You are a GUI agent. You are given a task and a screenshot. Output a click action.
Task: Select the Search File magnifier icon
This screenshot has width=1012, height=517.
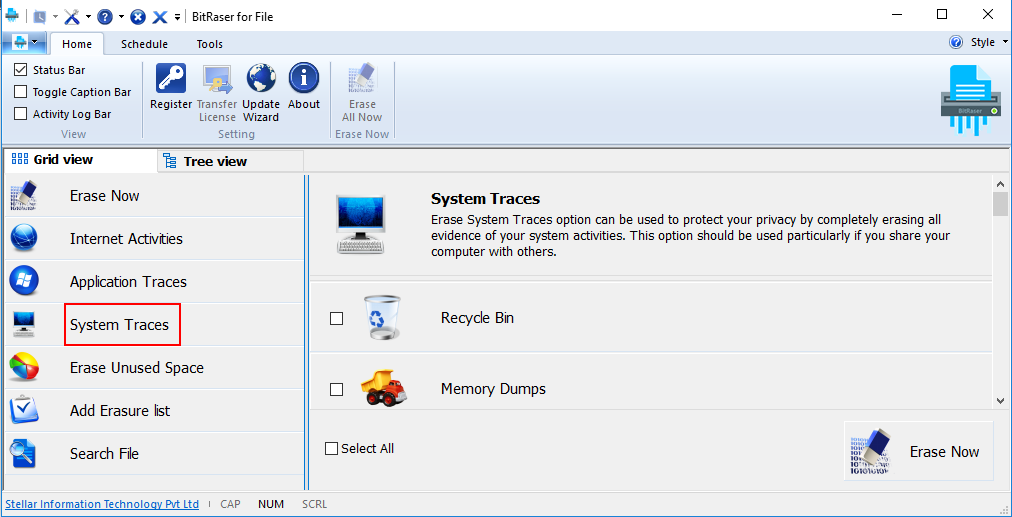[x=23, y=453]
